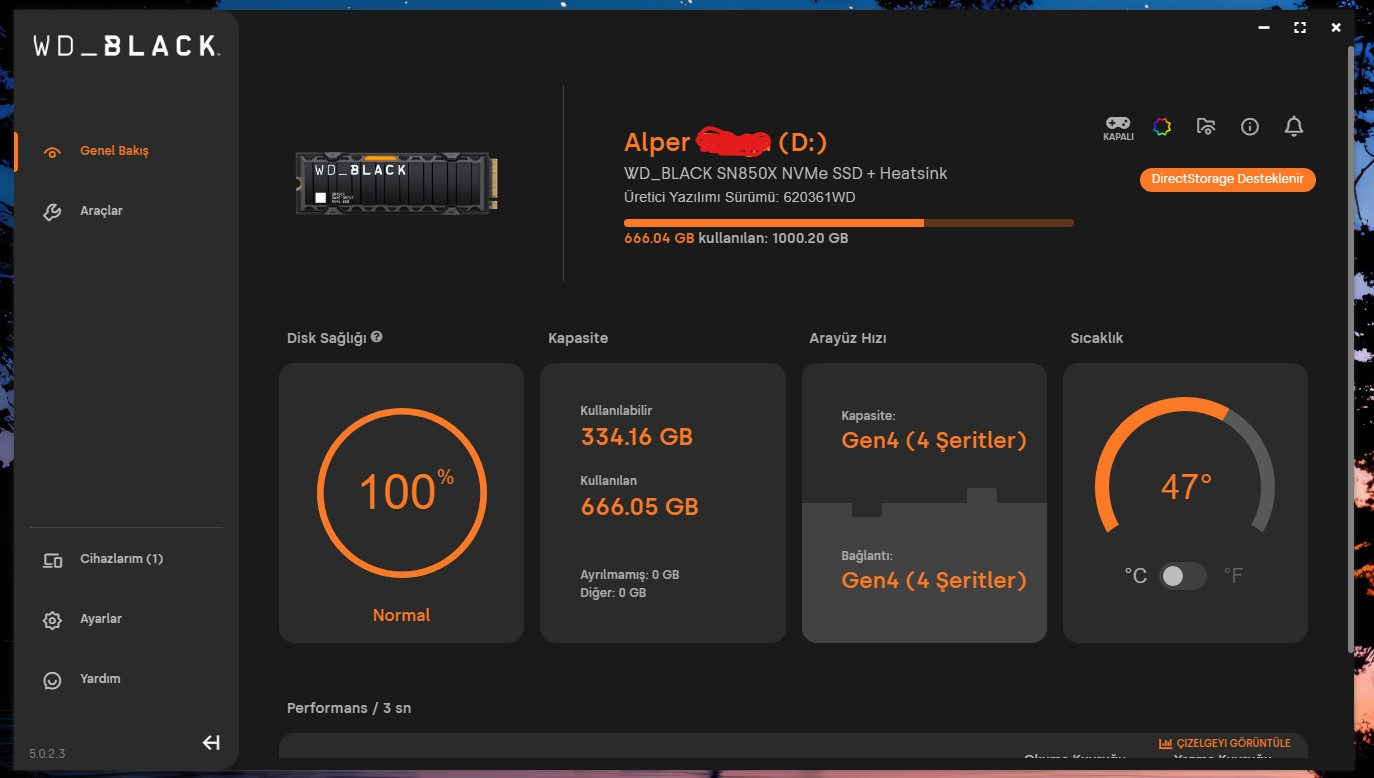Click the 666.04 GB kullanılan text
The width and height of the screenshot is (1374, 778).
point(736,239)
